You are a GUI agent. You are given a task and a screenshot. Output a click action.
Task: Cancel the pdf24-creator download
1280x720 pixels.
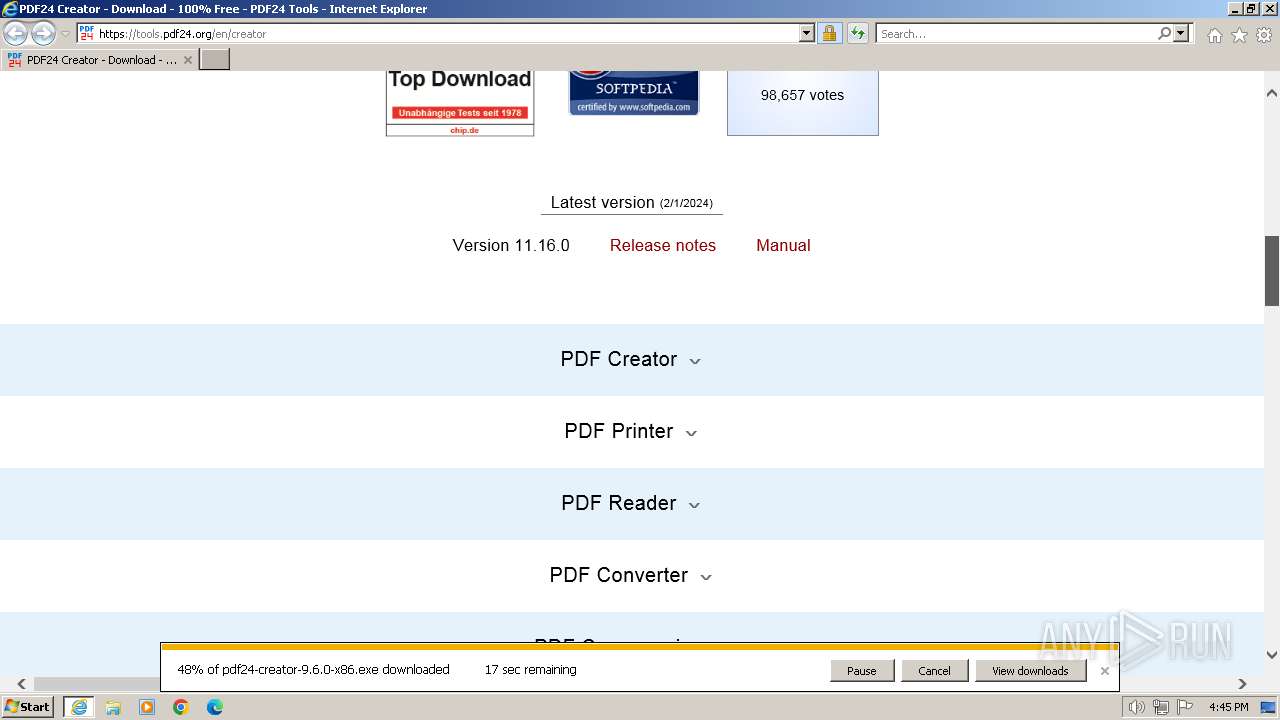tap(934, 671)
